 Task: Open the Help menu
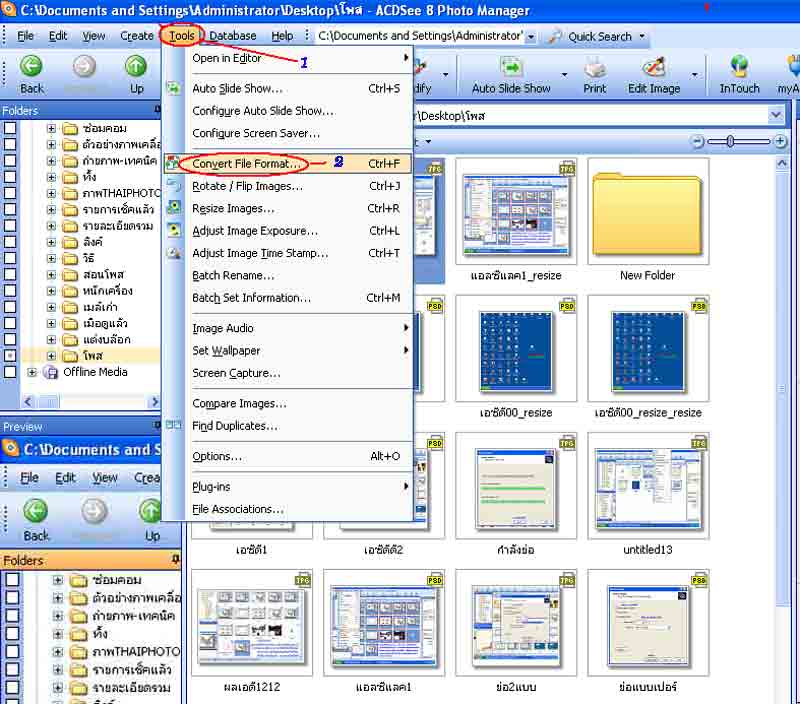(x=282, y=36)
